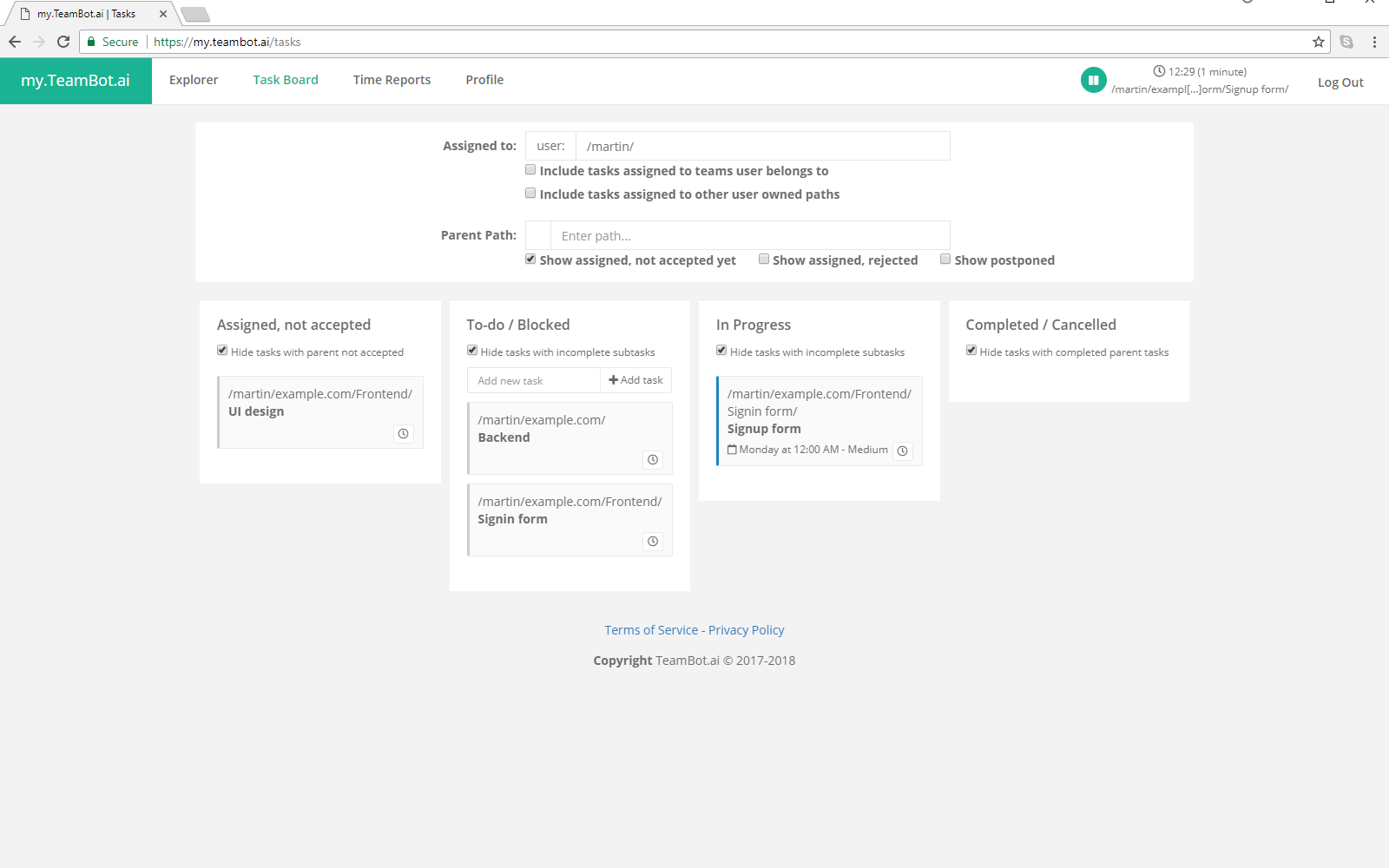
Task: Pause the running task timer
Action: (1093, 81)
